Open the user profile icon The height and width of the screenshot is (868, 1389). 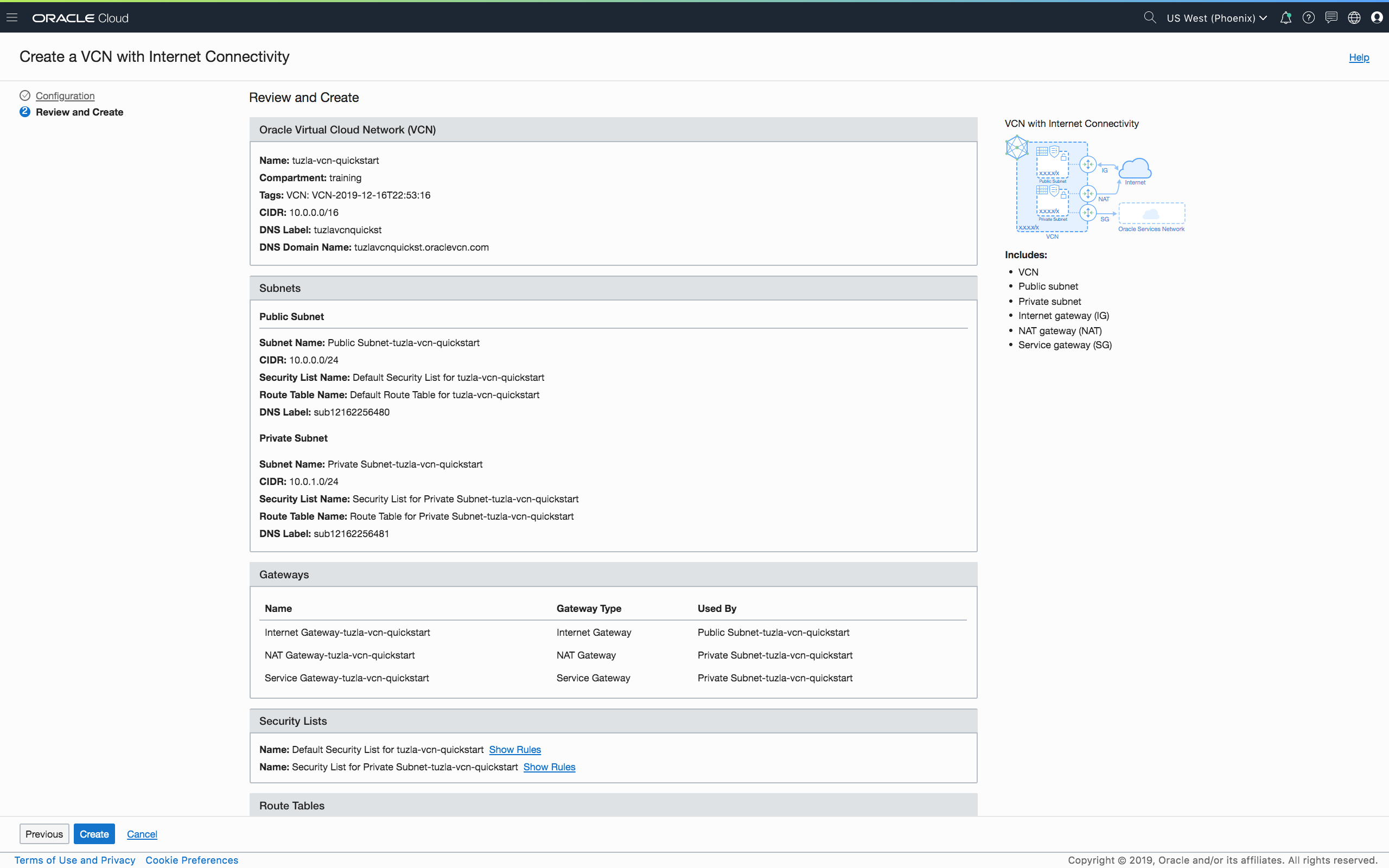point(1377,18)
